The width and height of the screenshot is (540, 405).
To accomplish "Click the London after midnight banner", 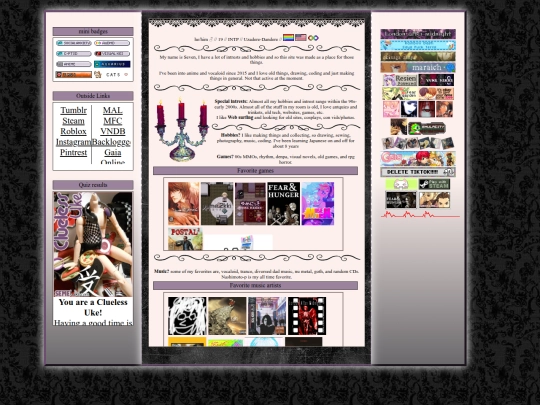I will (418, 34).
